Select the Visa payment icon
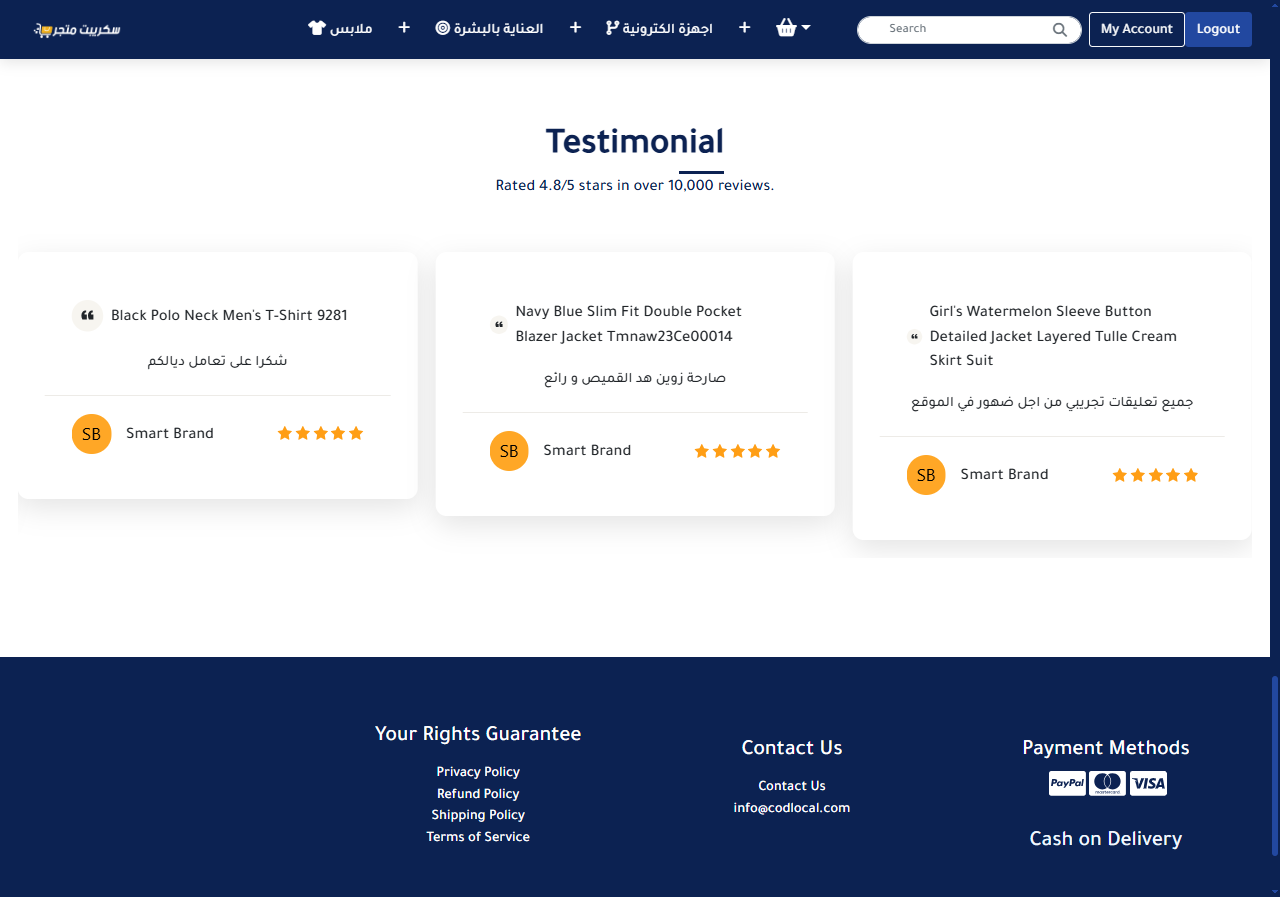 coord(1148,783)
